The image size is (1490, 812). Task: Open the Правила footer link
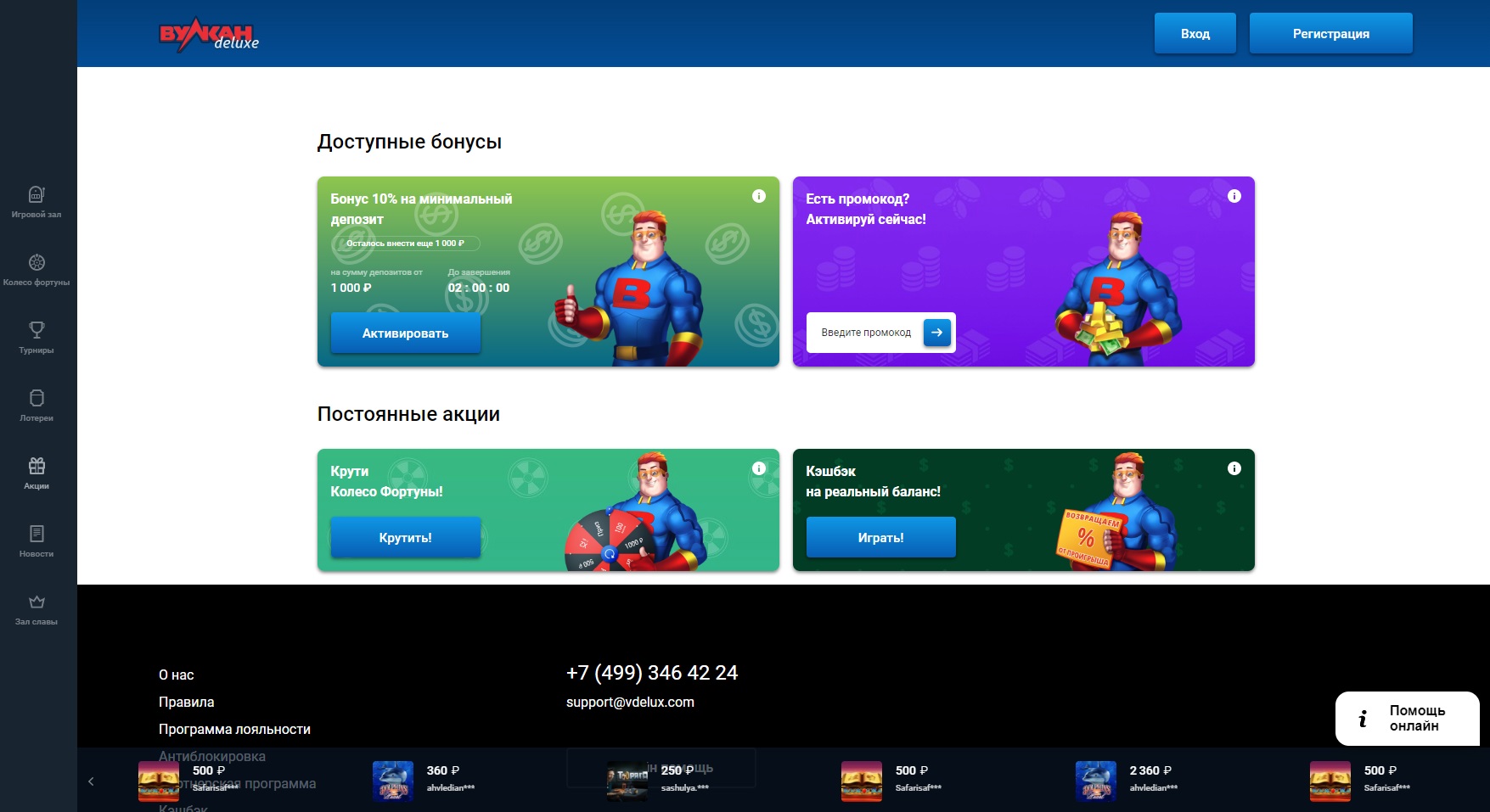[186, 702]
